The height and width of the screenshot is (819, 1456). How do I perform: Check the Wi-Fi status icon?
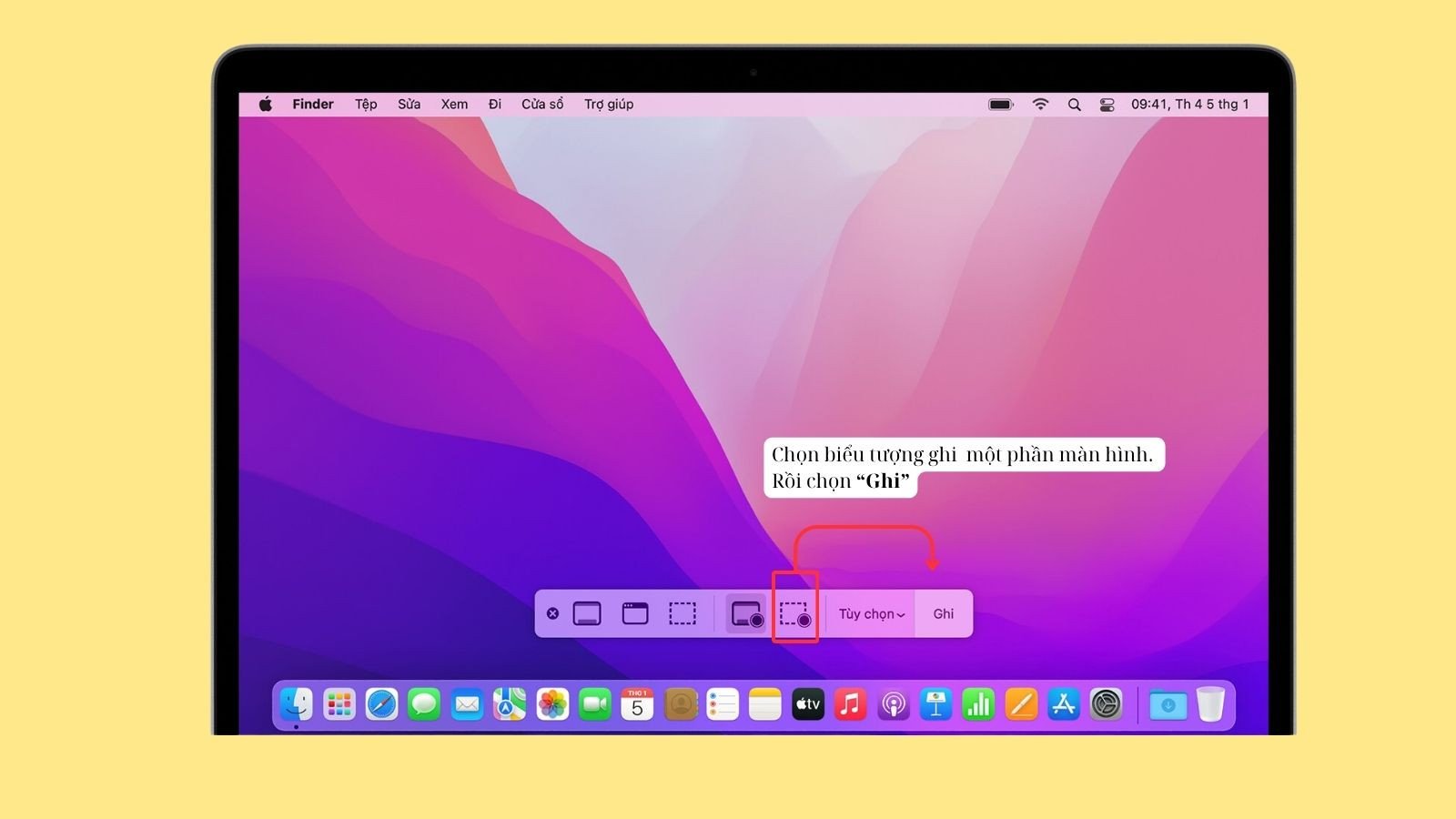1040,104
